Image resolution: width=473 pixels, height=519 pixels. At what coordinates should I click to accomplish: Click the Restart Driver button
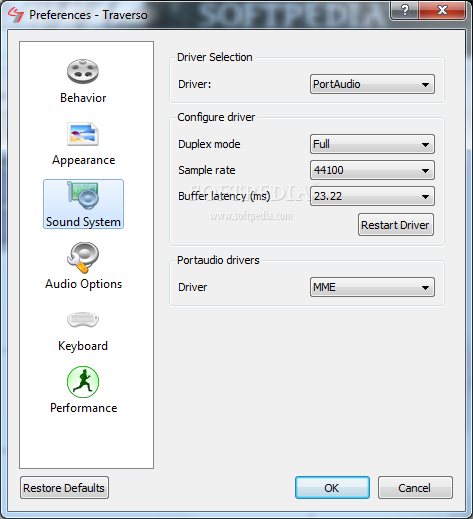pyautogui.click(x=396, y=225)
